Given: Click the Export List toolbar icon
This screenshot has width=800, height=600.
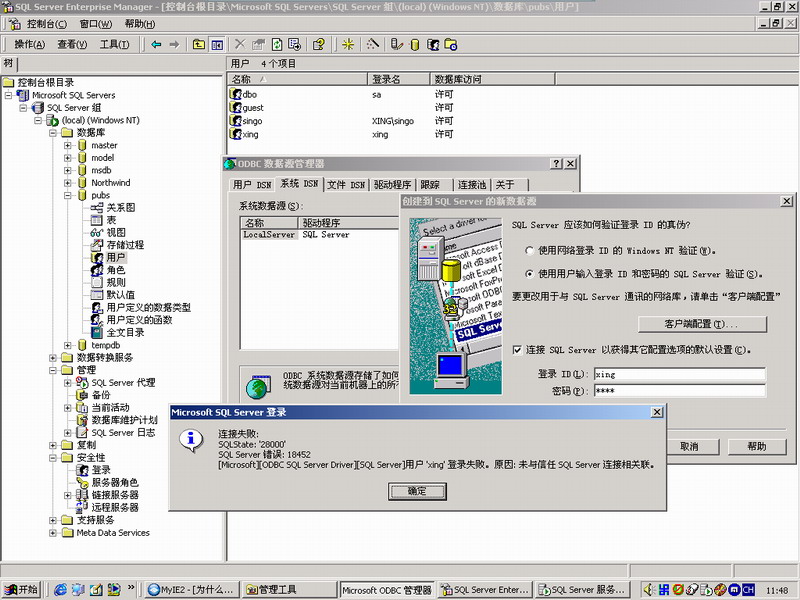Looking at the screenshot, I should click(295, 45).
